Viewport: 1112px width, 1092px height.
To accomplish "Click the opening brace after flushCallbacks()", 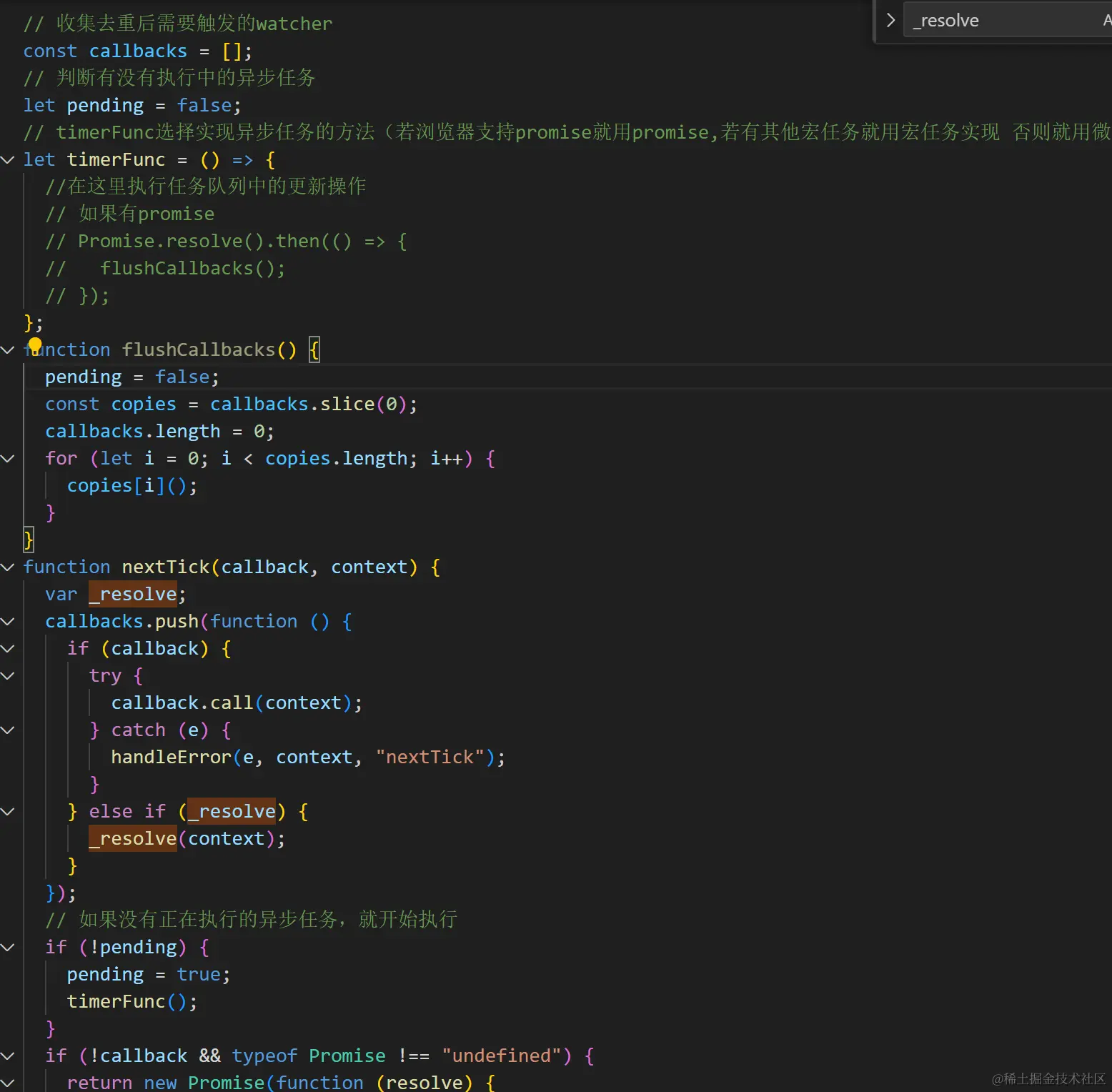I will tap(314, 349).
